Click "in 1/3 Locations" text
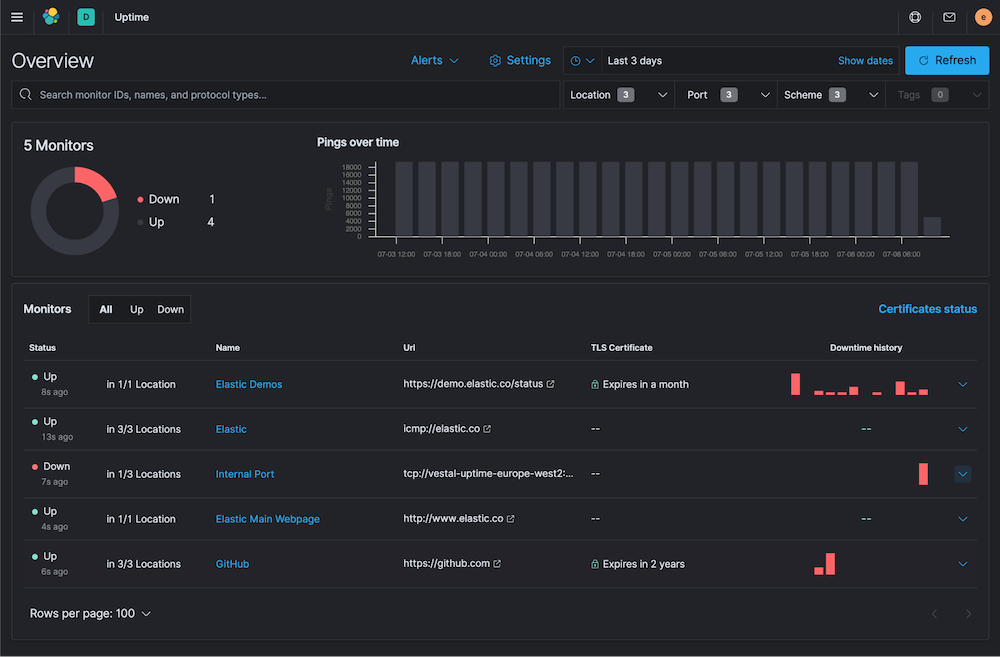Viewport: 1000px width, 657px height. pos(143,474)
